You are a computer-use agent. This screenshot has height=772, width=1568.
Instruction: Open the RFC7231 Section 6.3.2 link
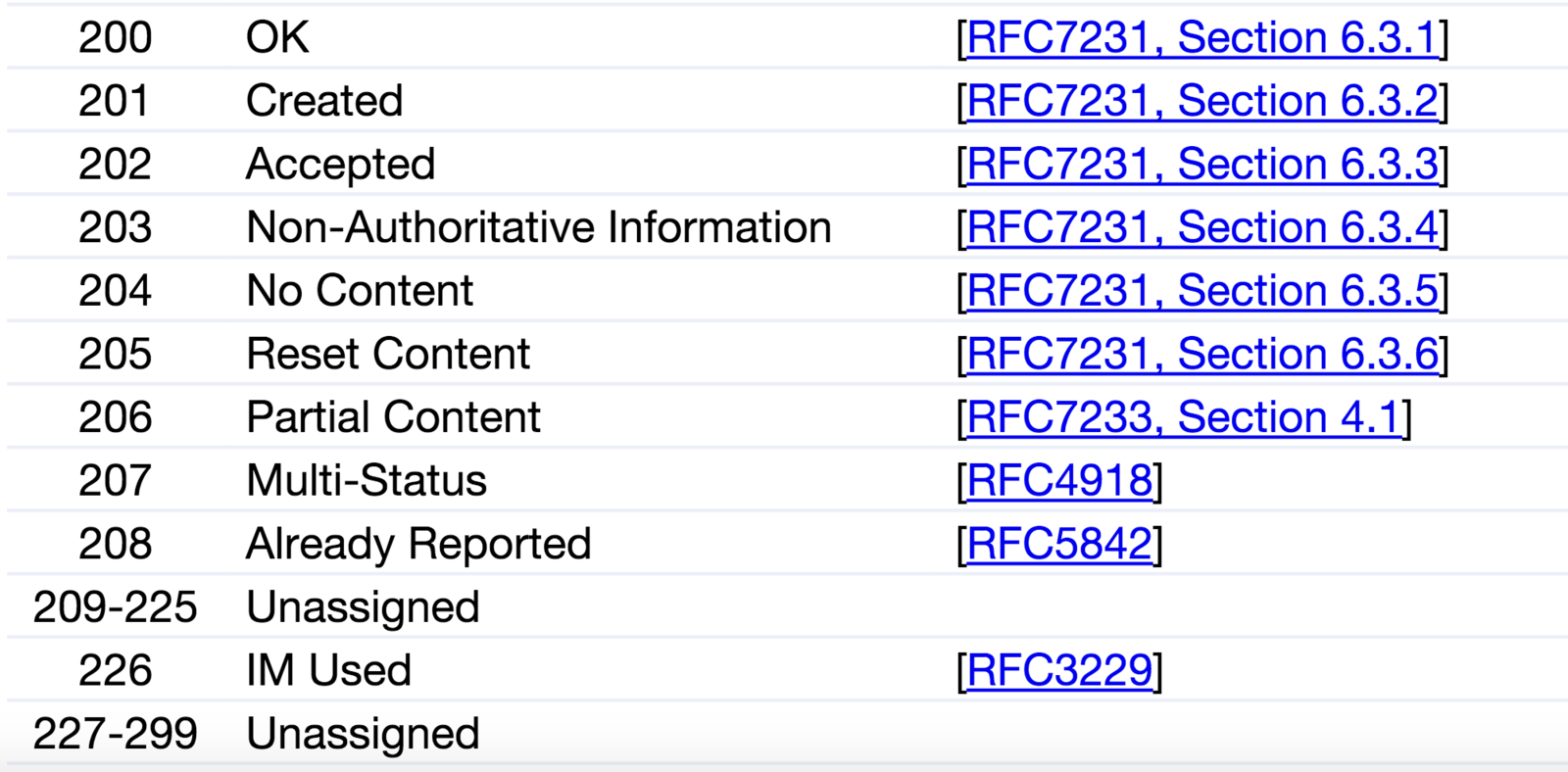tap(1201, 101)
